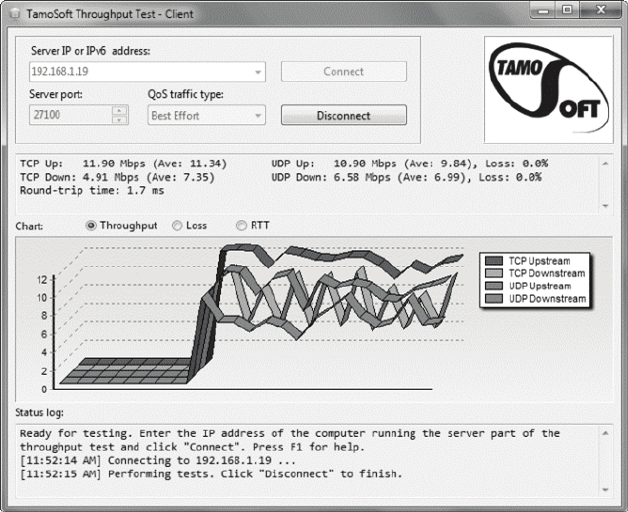The height and width of the screenshot is (512, 628).
Task: Click the UDP Downstream legend color swatch
Action: point(494,298)
